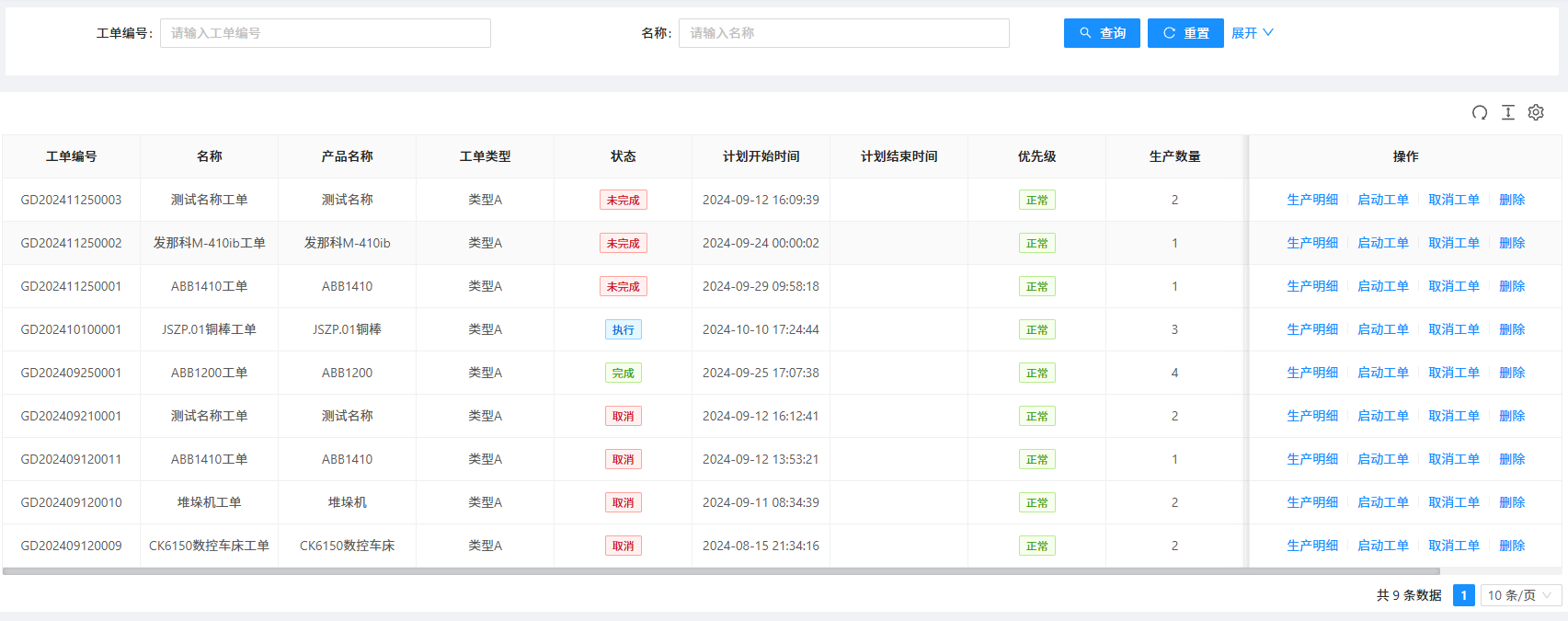Screen dimensions: 1568x621
Task: Click 启动工单 for GD202409250001
Action: tap(1383, 373)
